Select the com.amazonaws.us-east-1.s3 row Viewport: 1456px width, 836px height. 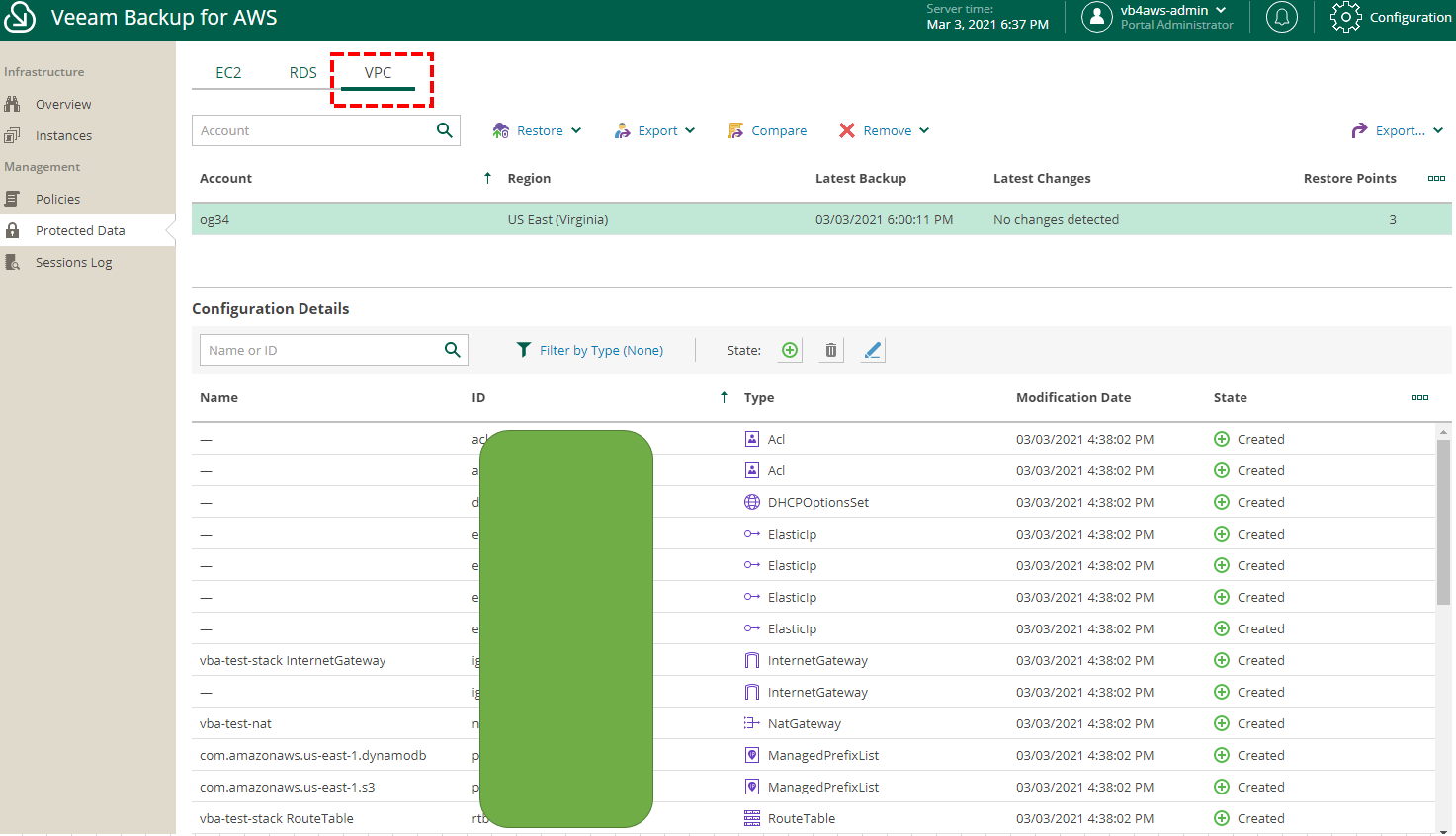click(x=814, y=787)
